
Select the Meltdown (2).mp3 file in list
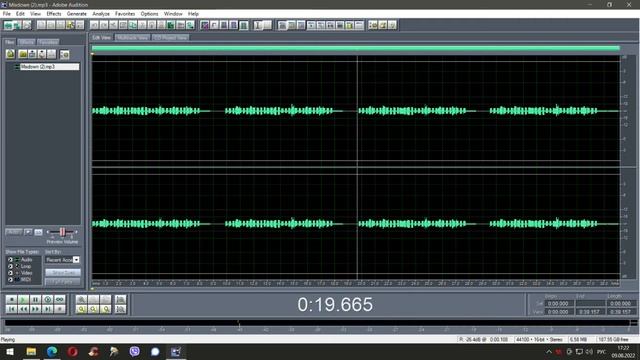(49, 67)
